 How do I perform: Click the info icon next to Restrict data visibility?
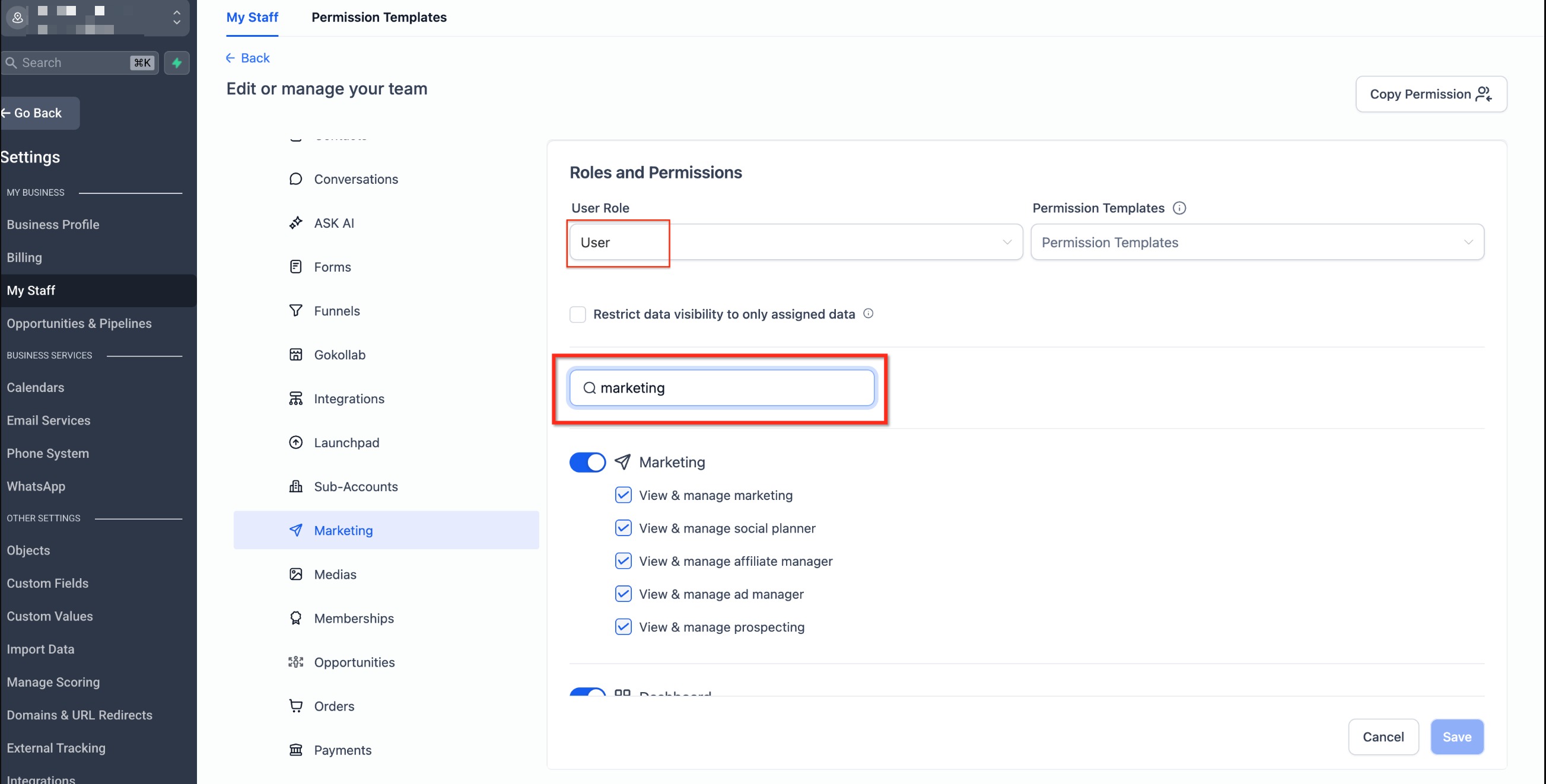pyautogui.click(x=868, y=313)
